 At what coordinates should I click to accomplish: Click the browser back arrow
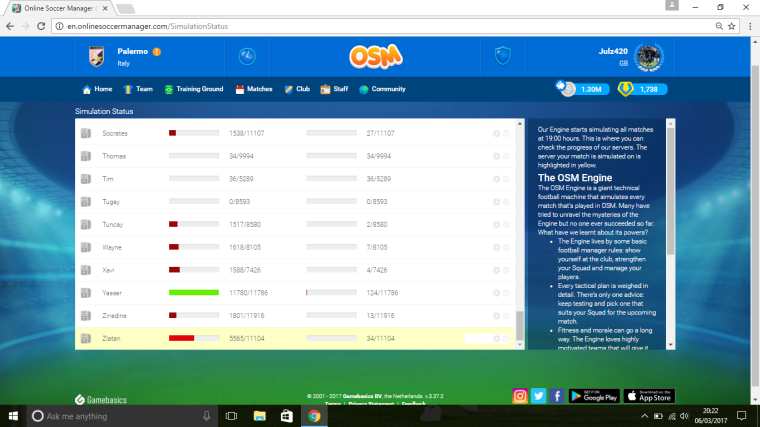click(10, 26)
